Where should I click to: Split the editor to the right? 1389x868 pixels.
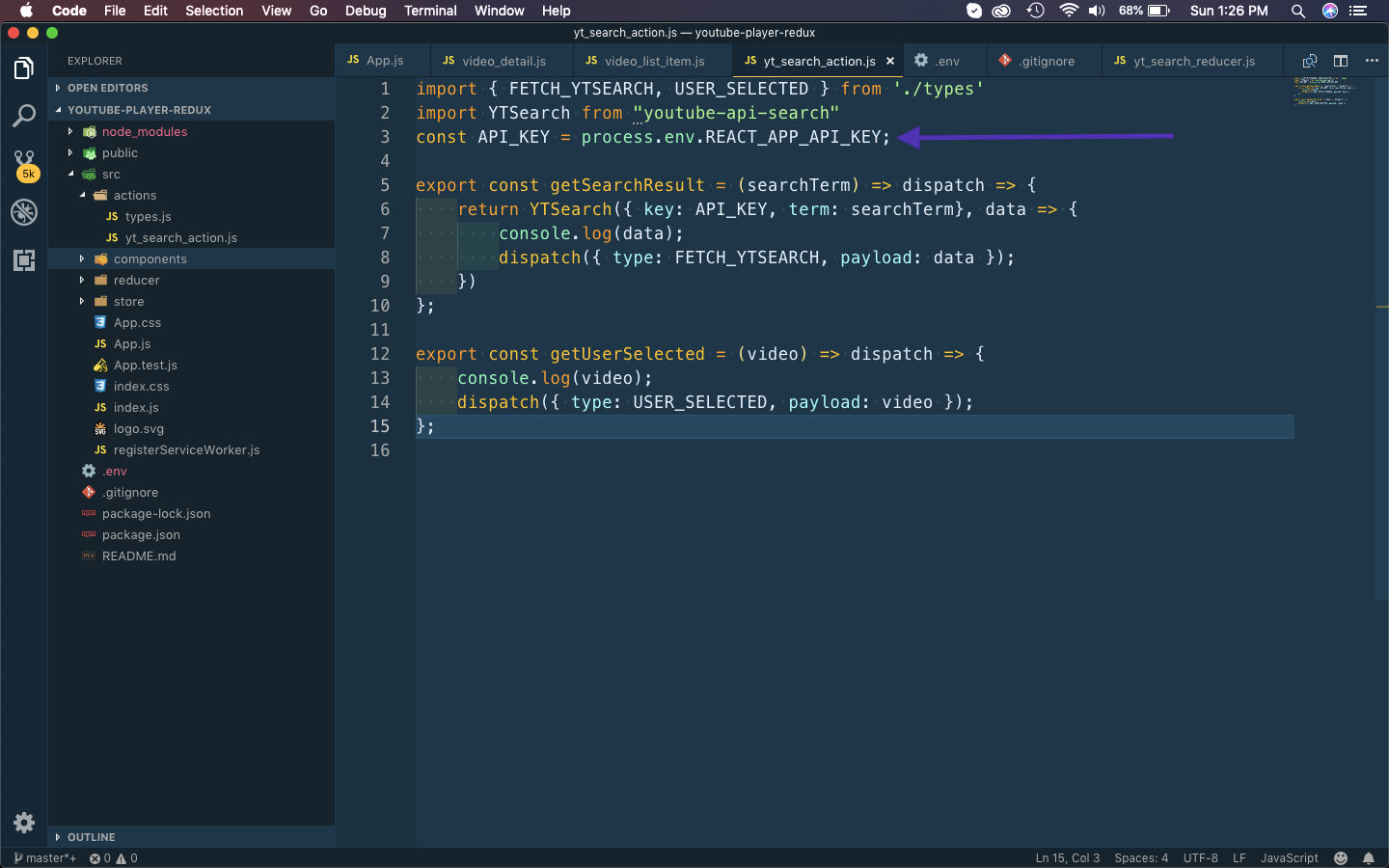coord(1341,61)
